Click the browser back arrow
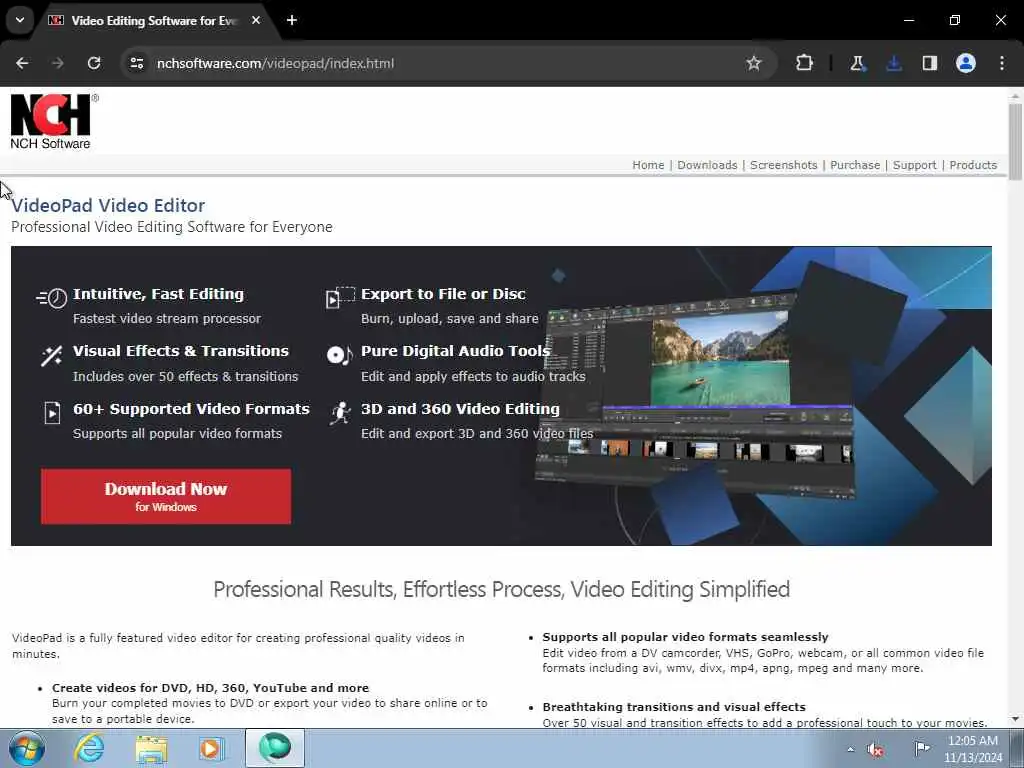Screen dimensions: 1024x768 click(x=22, y=63)
